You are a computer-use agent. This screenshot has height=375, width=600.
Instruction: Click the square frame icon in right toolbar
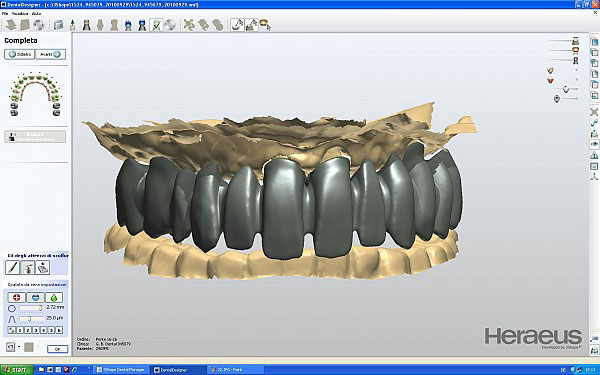594,166
